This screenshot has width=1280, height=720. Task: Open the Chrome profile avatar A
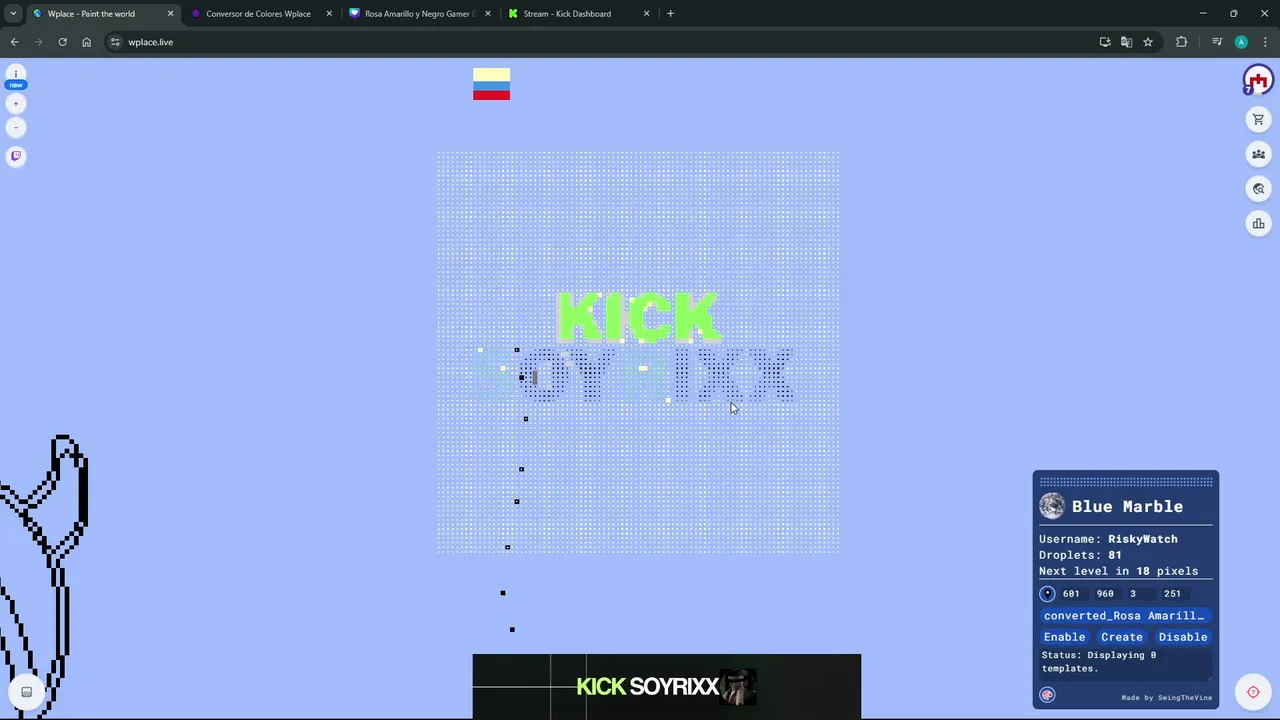coord(1241,42)
